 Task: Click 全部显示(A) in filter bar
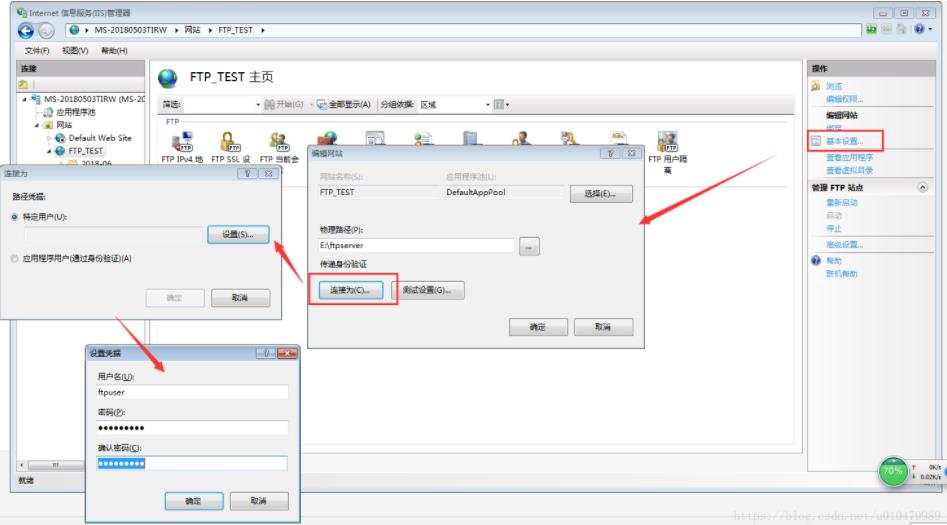[344, 105]
